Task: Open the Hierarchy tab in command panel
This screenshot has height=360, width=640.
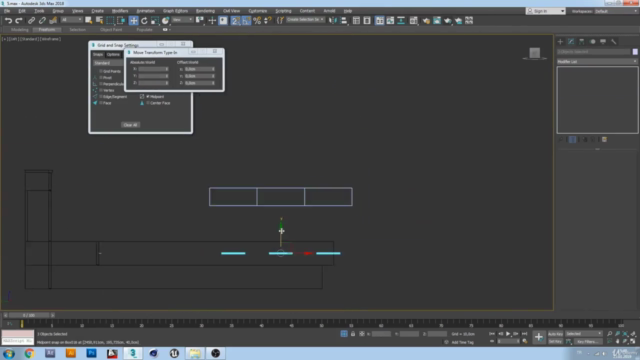Action: coord(582,42)
